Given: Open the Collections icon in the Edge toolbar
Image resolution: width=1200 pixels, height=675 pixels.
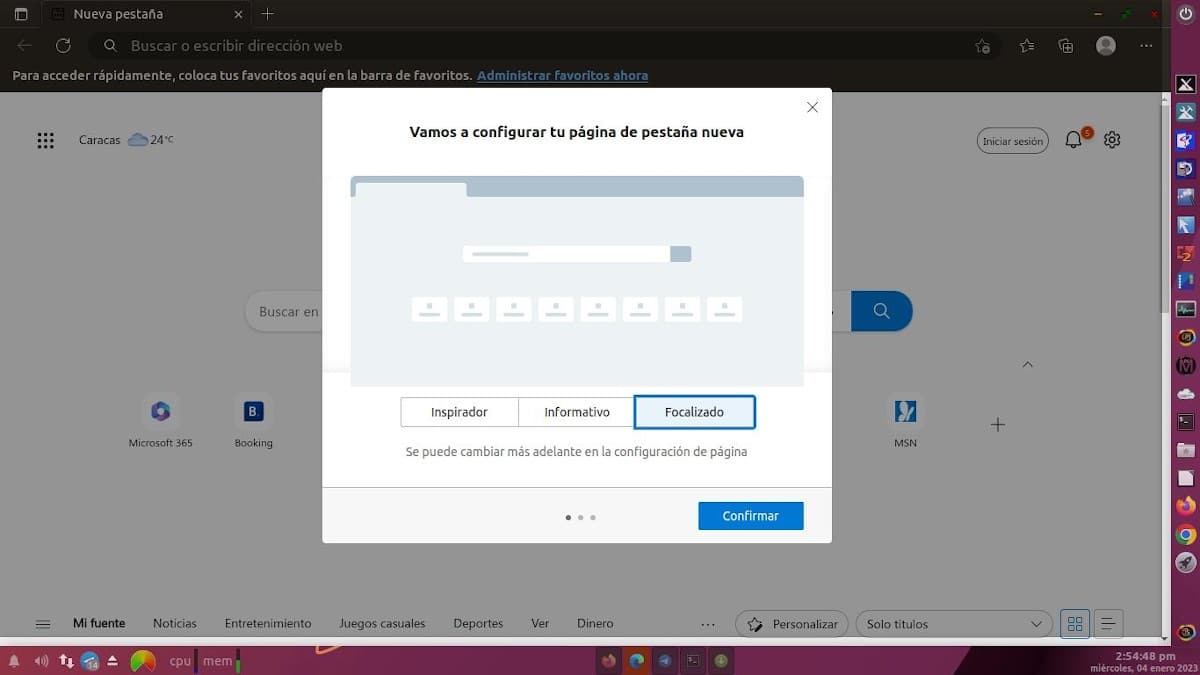Looking at the screenshot, I should pyautogui.click(x=1065, y=45).
